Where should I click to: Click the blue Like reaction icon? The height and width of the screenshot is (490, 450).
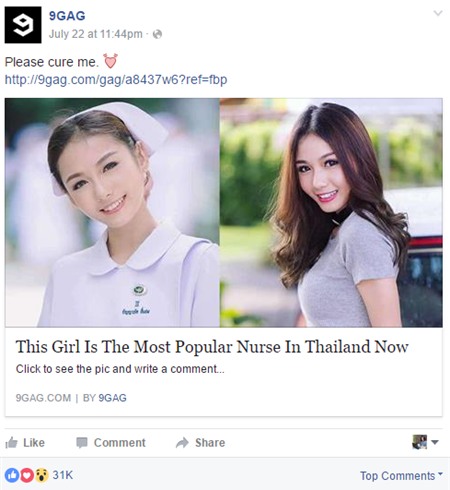(x=12, y=475)
